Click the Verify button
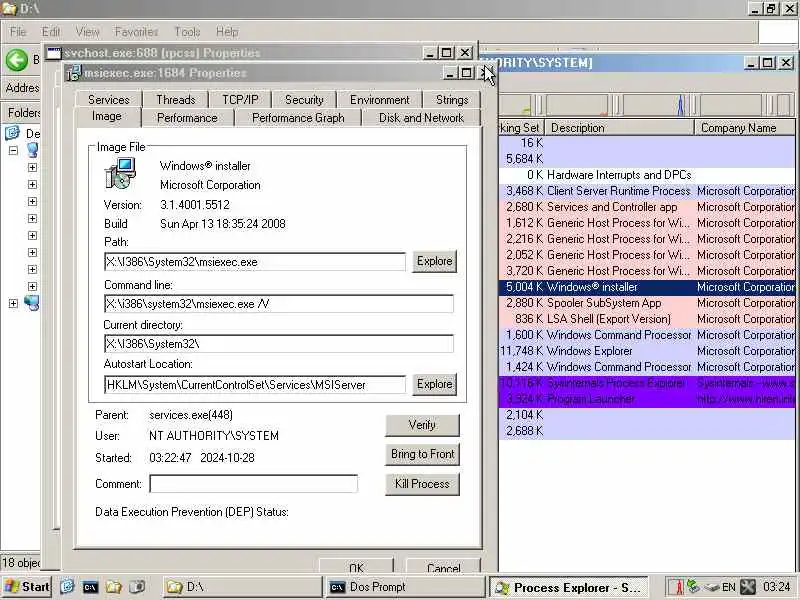 point(422,425)
